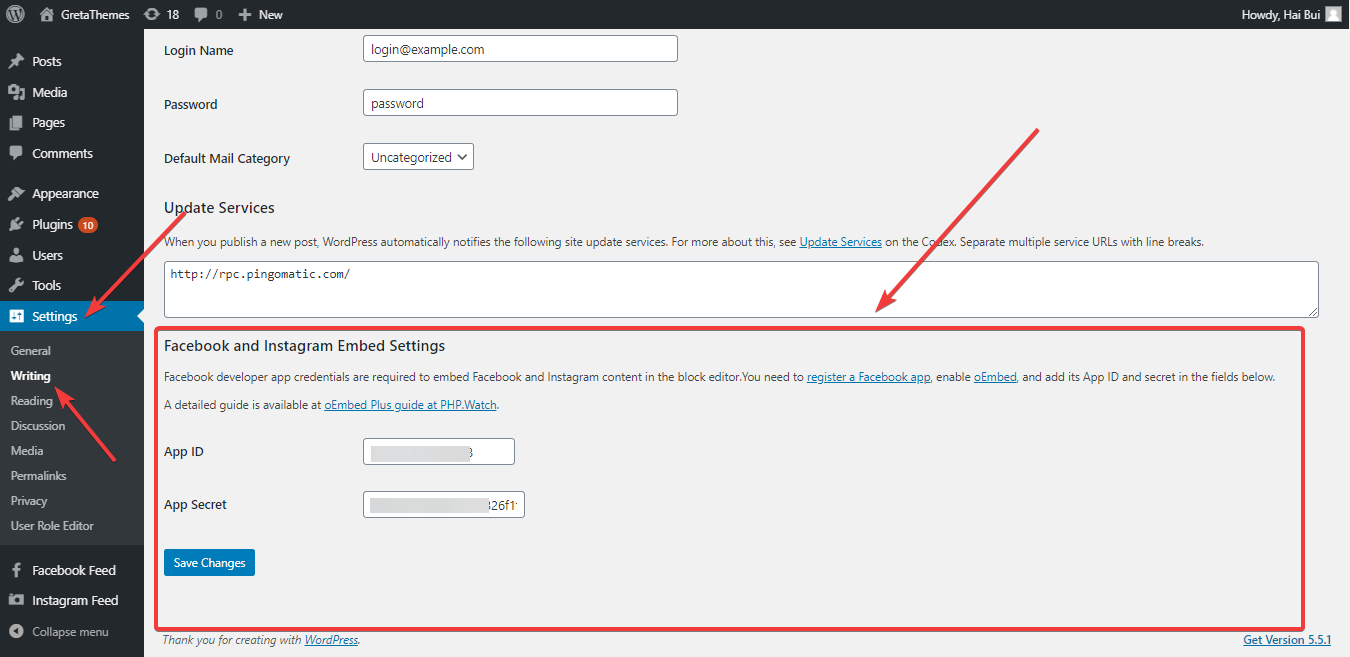
Task: Click the Media sidebar icon
Action: coord(16,92)
